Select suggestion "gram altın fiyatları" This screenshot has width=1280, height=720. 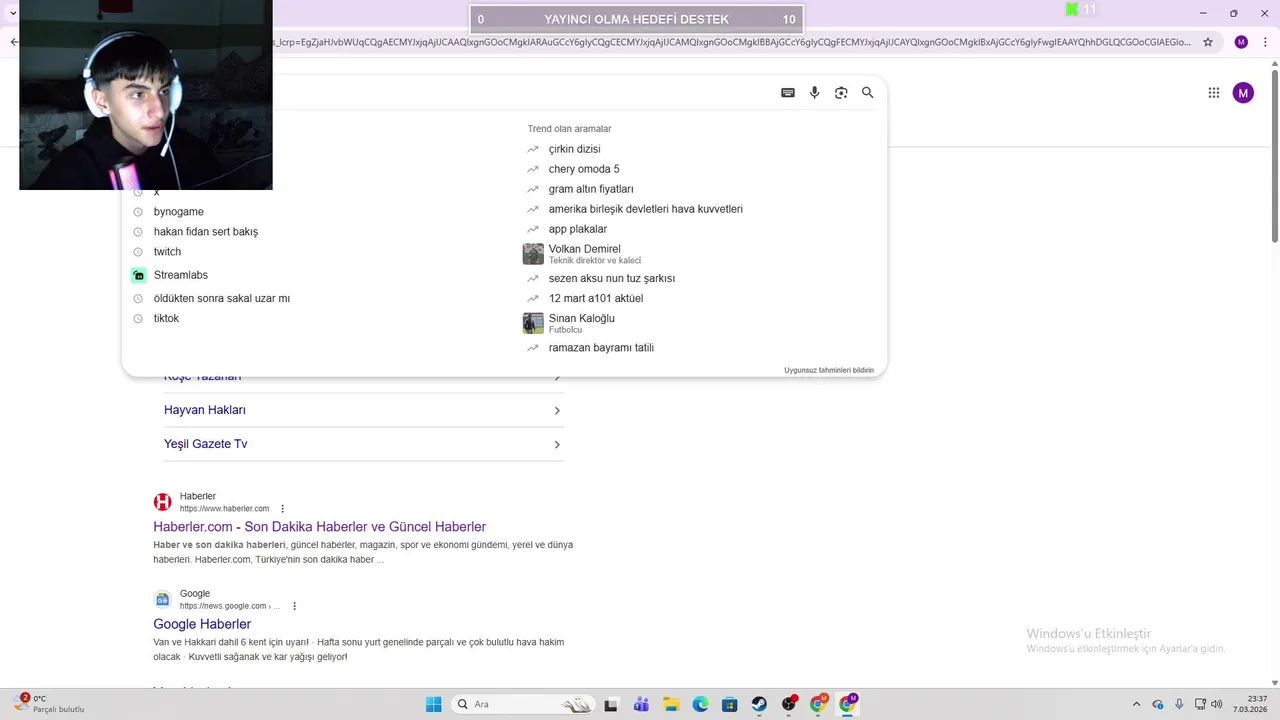pyautogui.click(x=591, y=189)
